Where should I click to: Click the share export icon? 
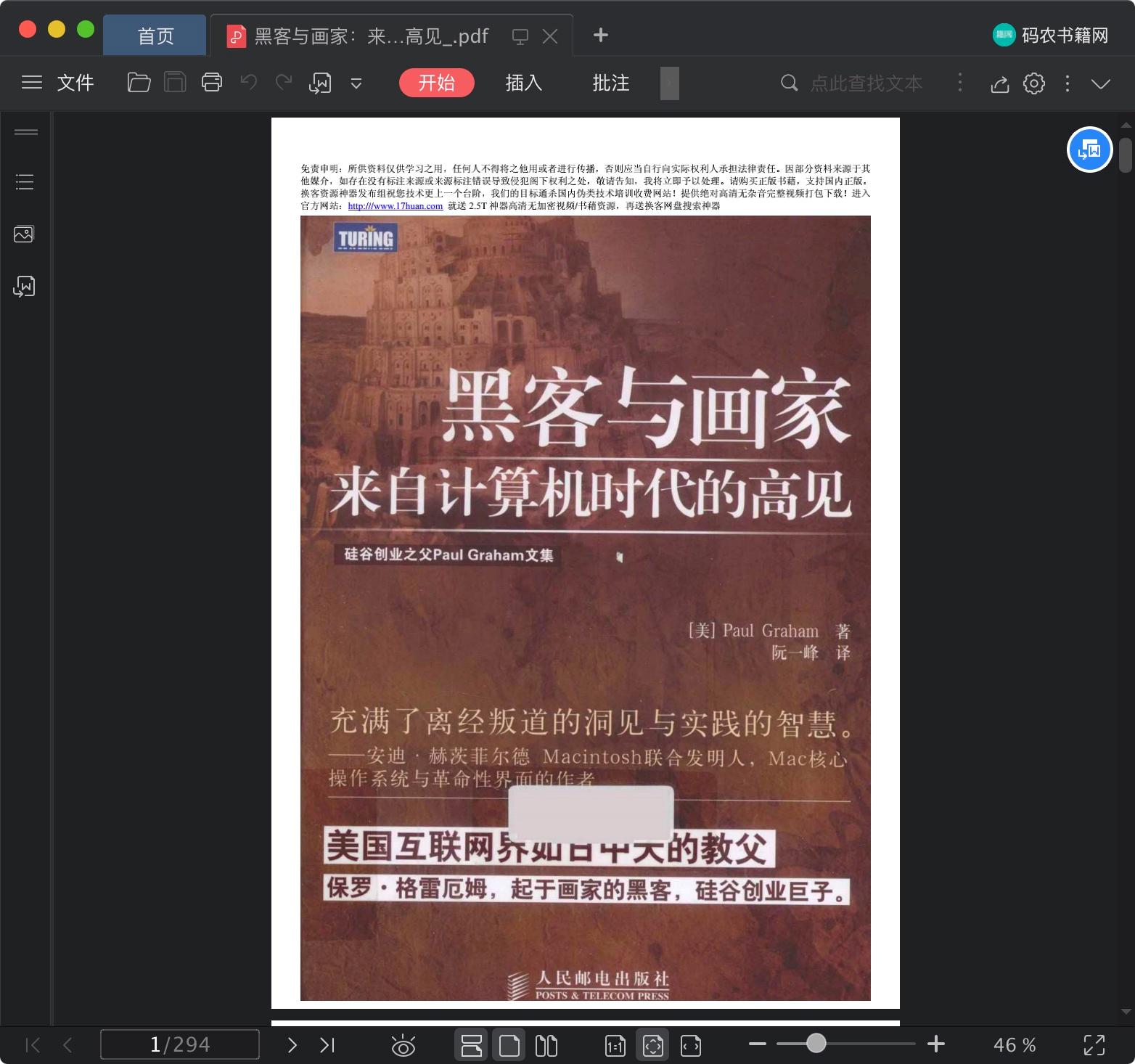[1000, 84]
